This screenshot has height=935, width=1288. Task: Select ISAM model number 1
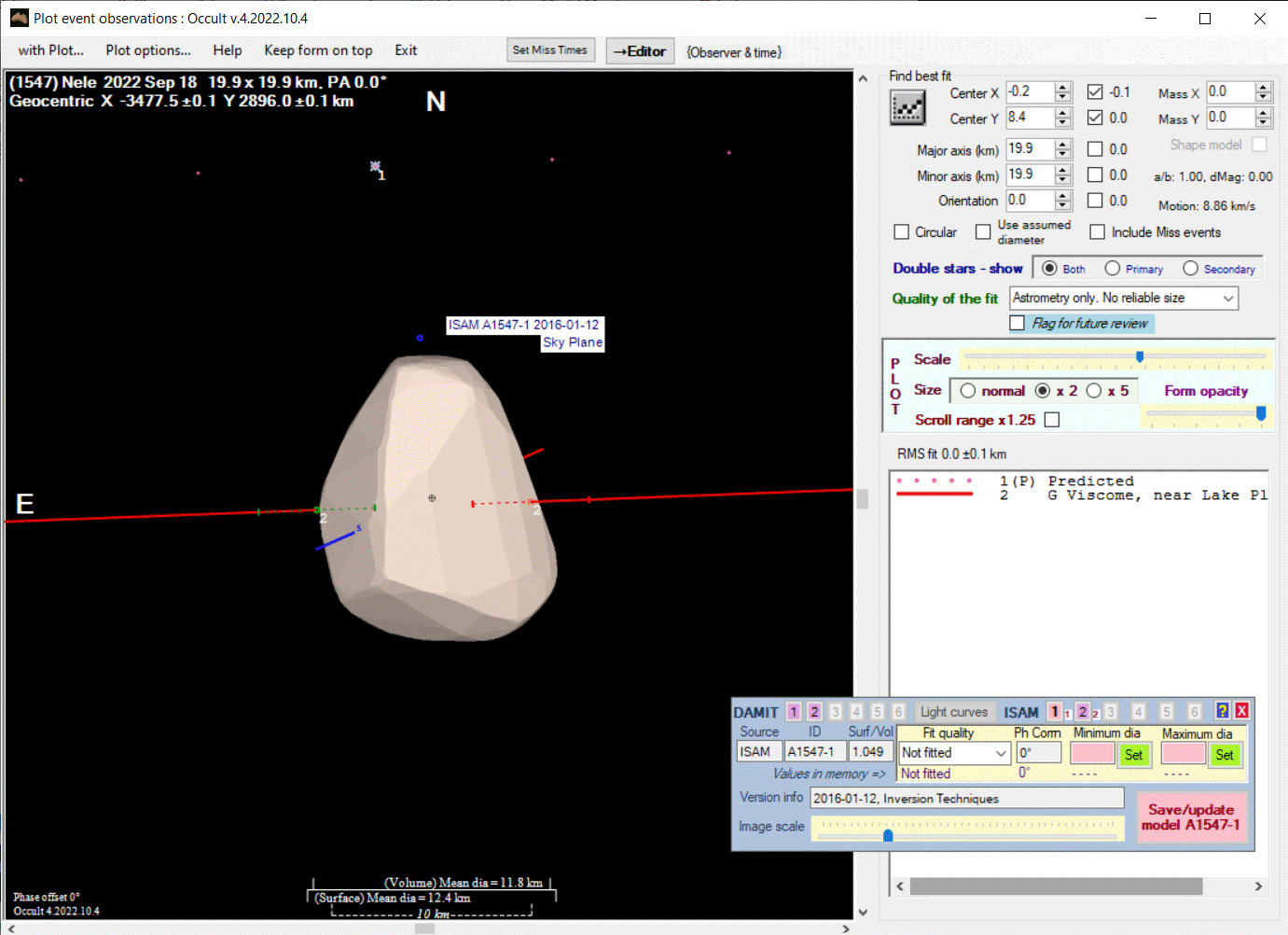click(x=1054, y=712)
